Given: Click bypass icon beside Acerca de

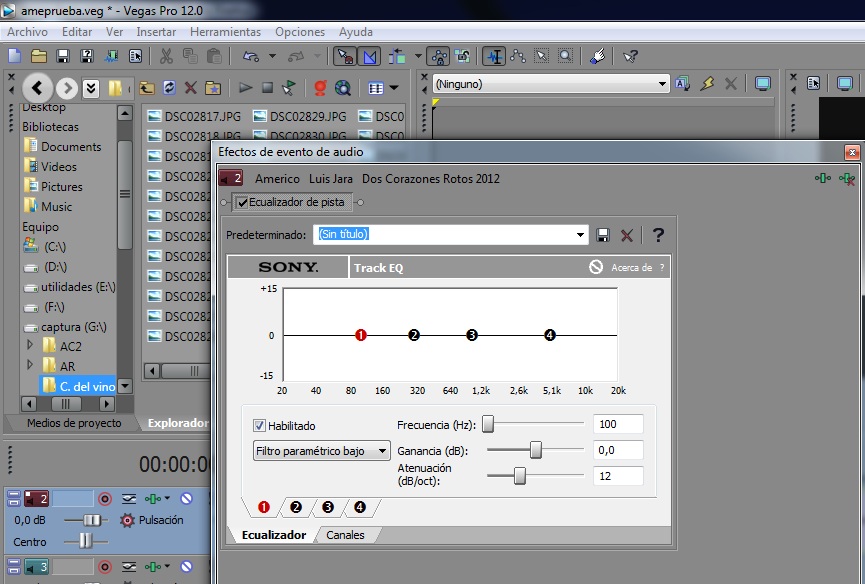Looking at the screenshot, I should (x=596, y=267).
